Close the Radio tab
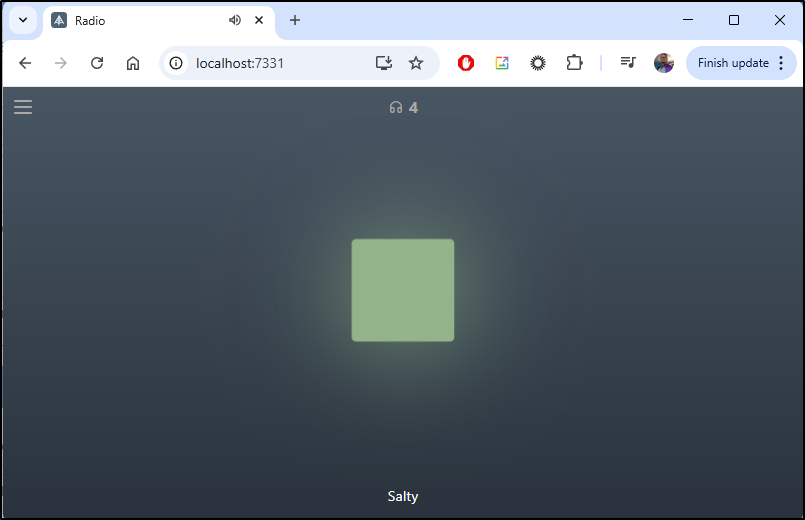 [x=259, y=21]
